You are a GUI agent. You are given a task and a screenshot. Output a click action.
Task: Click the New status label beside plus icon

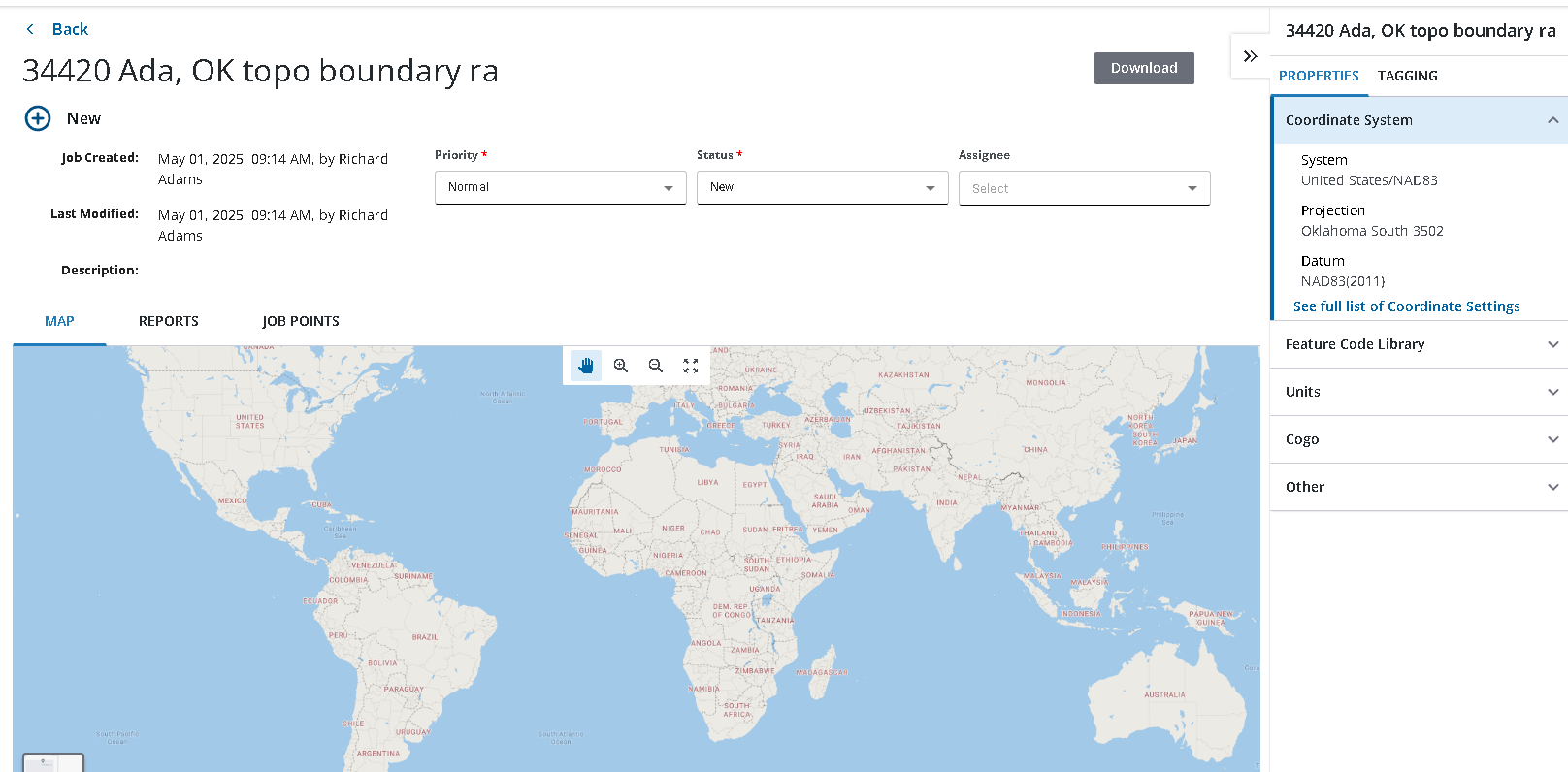point(83,118)
